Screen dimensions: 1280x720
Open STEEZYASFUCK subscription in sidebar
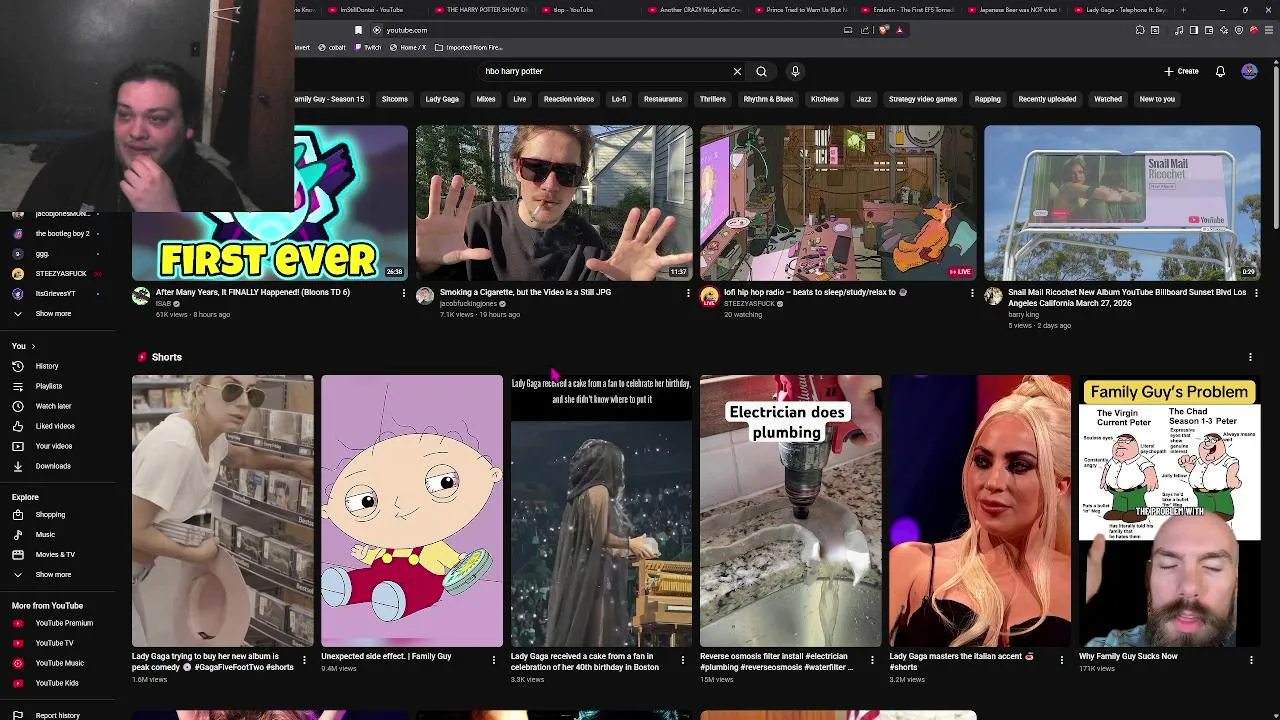(61, 274)
